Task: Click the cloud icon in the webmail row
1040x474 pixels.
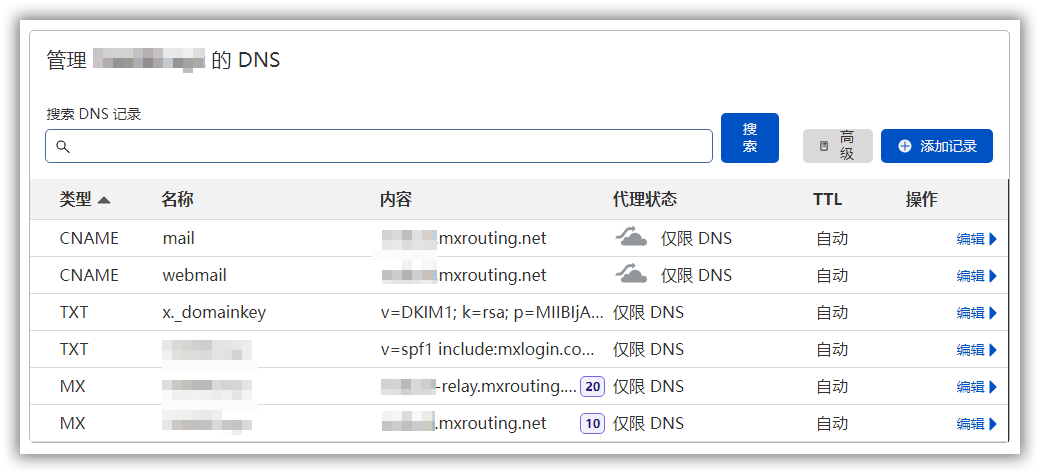Action: pos(630,275)
